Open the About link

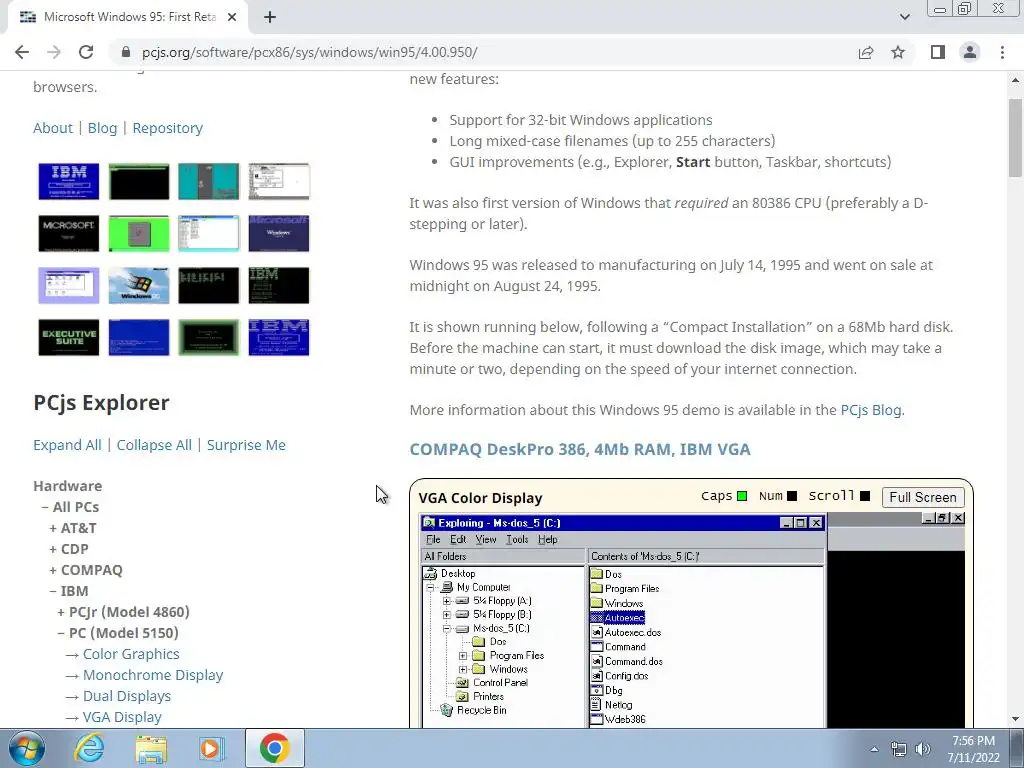53,128
